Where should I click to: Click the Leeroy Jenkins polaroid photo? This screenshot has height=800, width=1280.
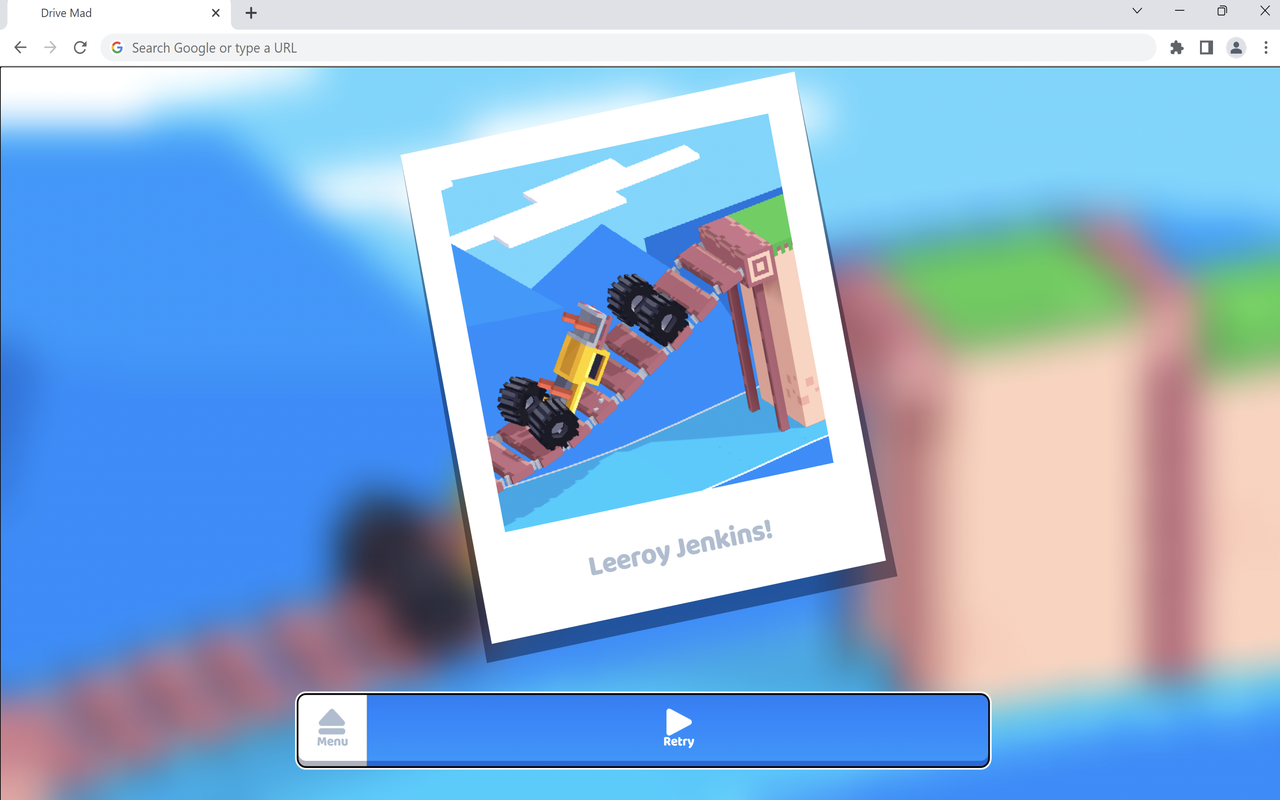(x=645, y=370)
